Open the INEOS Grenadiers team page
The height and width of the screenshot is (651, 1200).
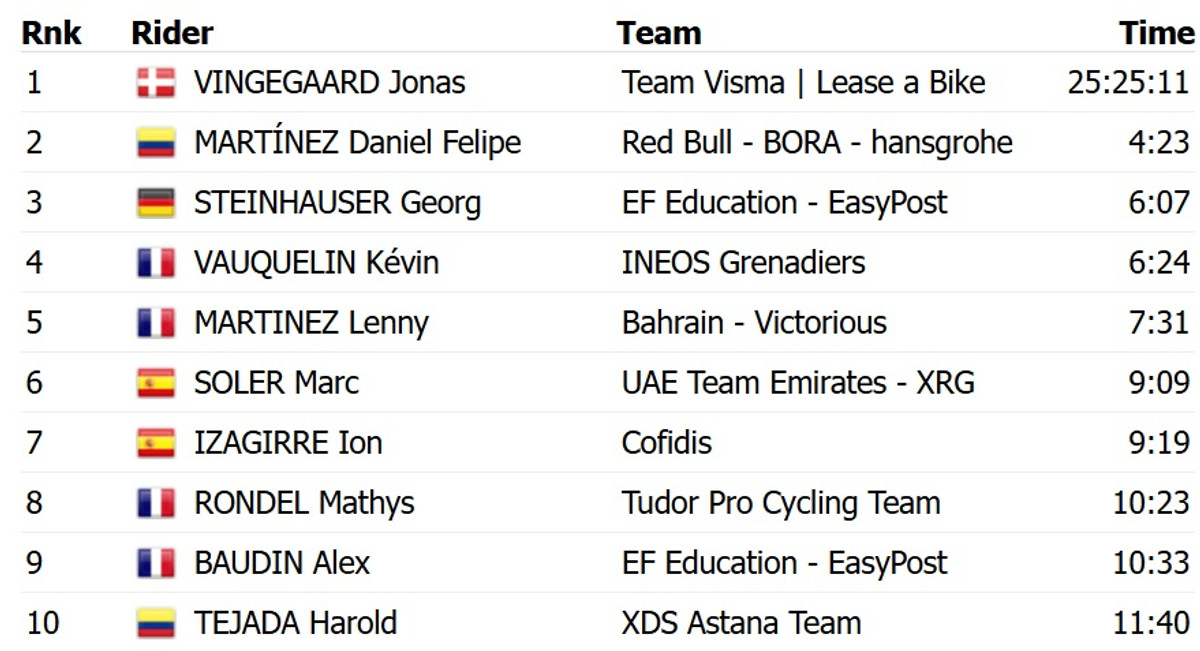pos(743,262)
